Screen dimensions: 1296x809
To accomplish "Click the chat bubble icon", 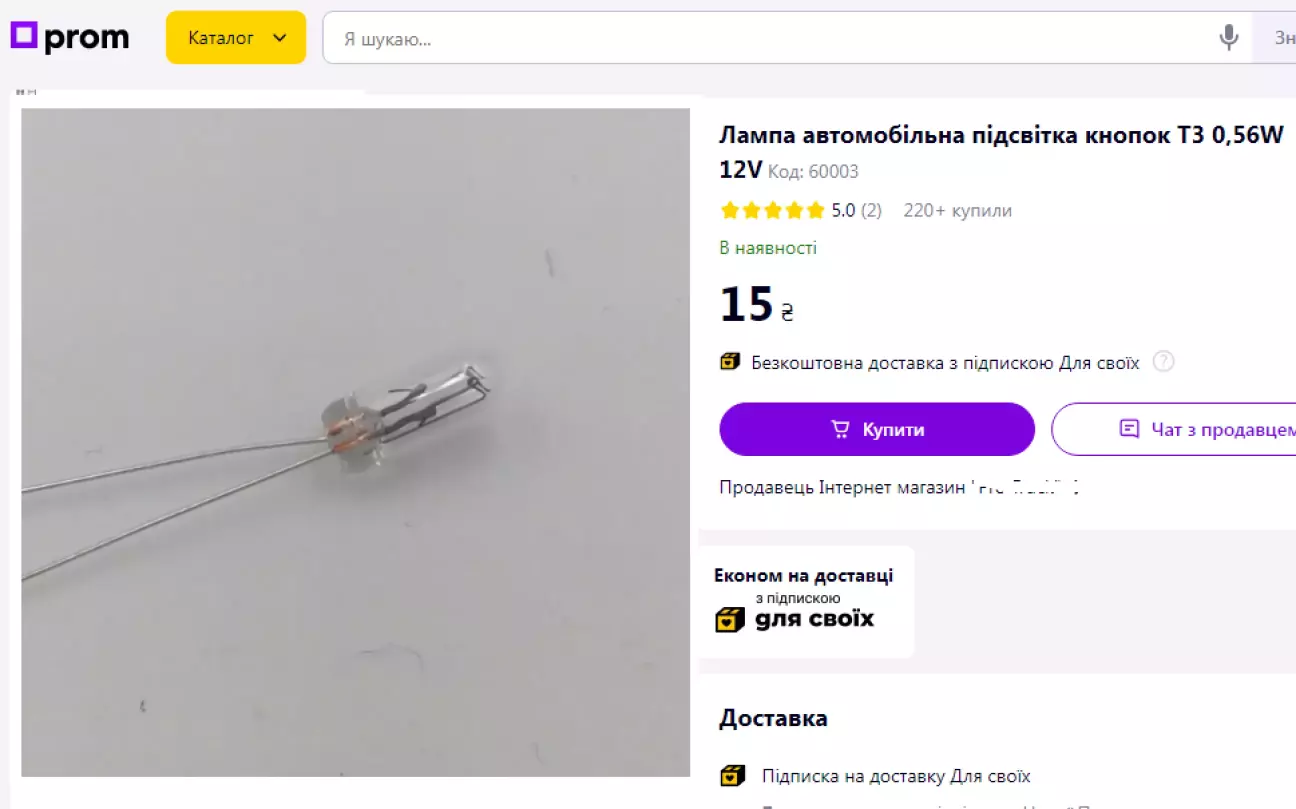I will click(x=1129, y=429).
